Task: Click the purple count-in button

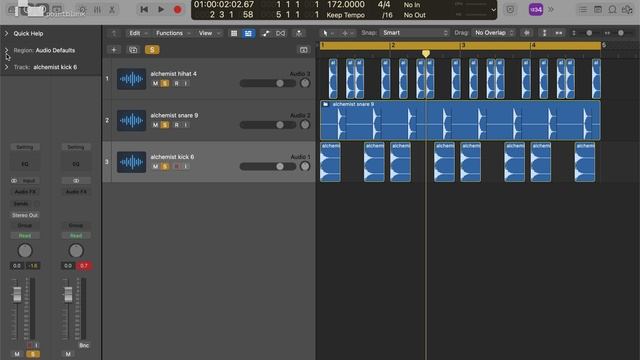Action: point(536,9)
